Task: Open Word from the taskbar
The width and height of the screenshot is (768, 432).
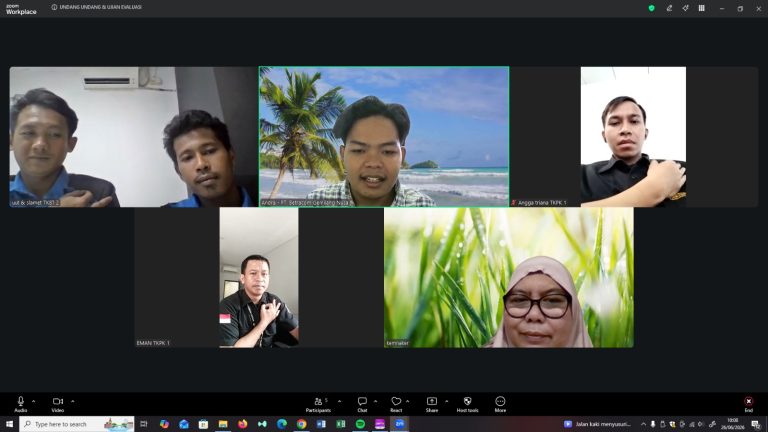Action: pos(321,424)
